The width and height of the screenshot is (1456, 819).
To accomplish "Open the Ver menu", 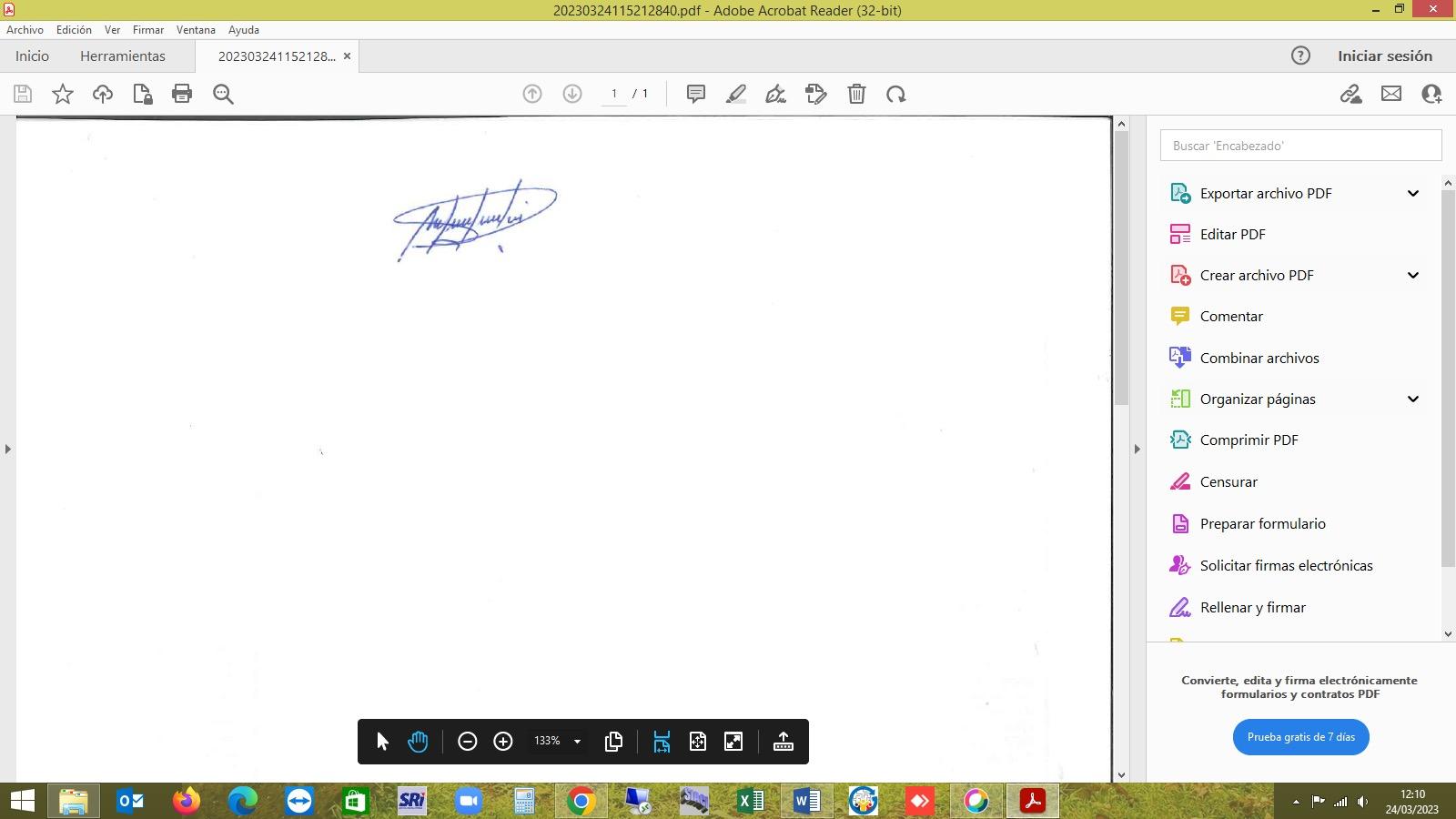I will [x=112, y=30].
